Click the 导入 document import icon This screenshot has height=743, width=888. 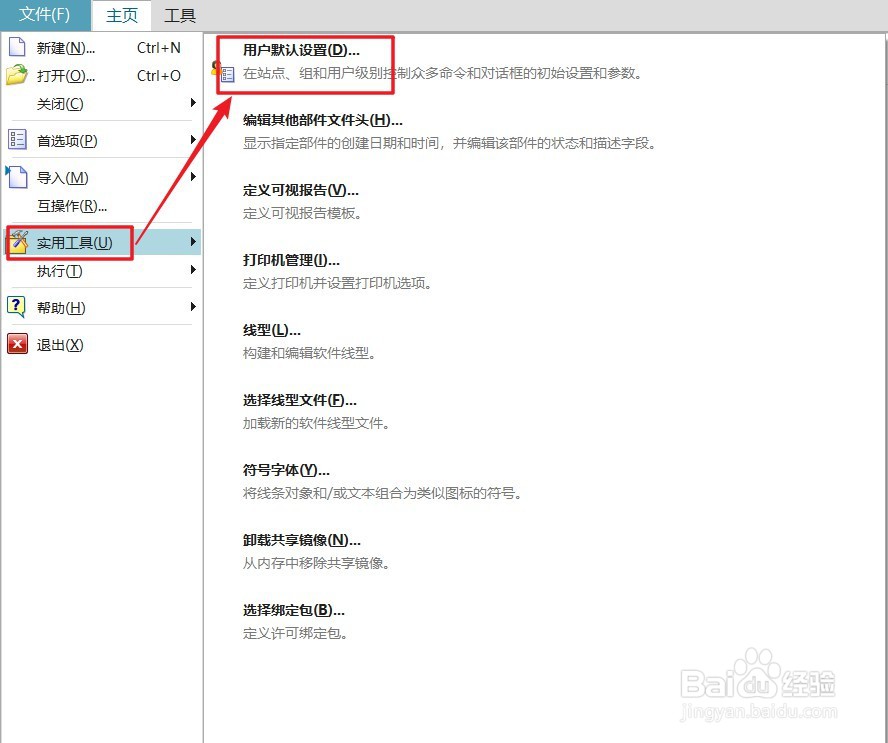click(x=16, y=176)
